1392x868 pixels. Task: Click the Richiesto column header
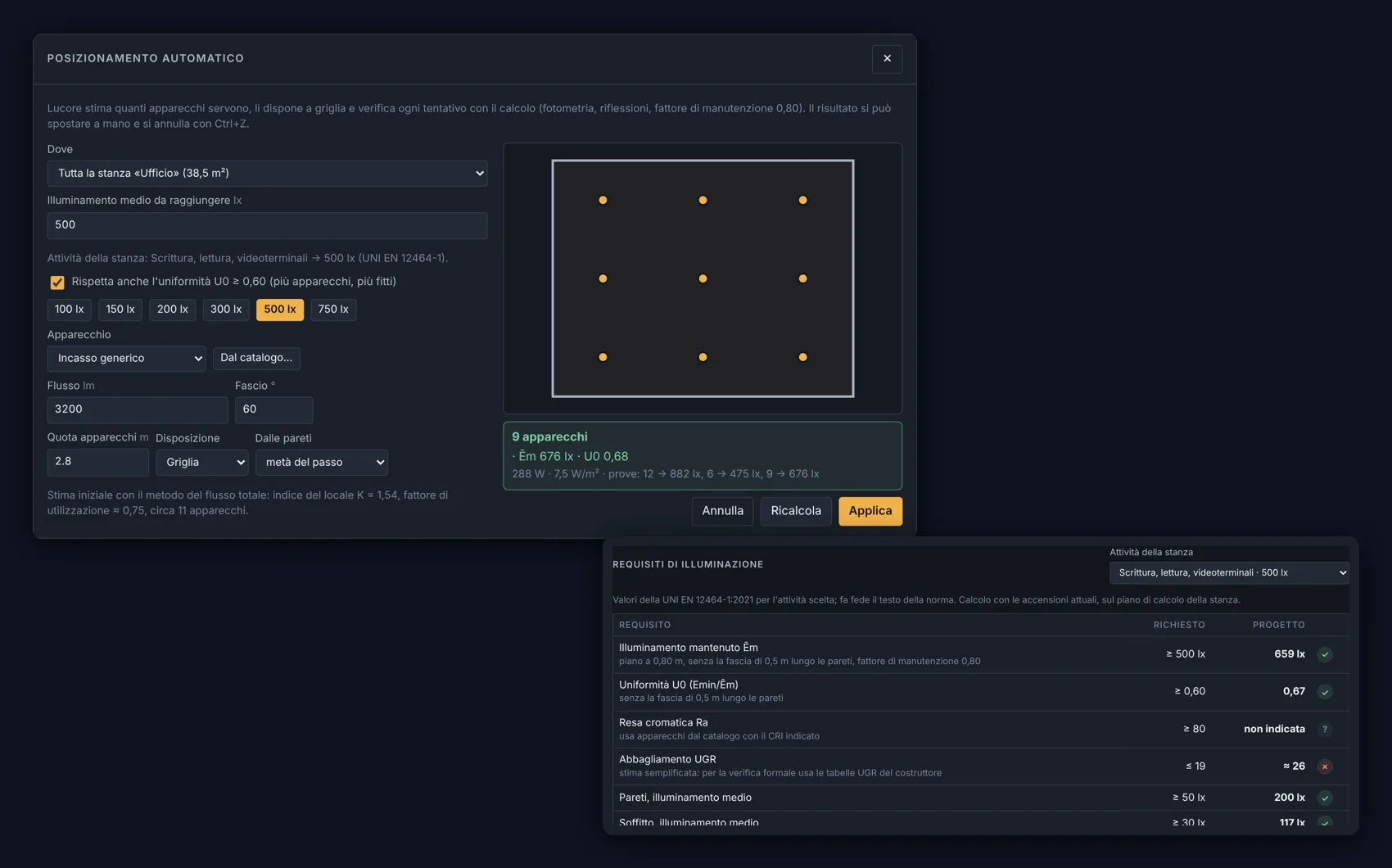(x=1179, y=625)
